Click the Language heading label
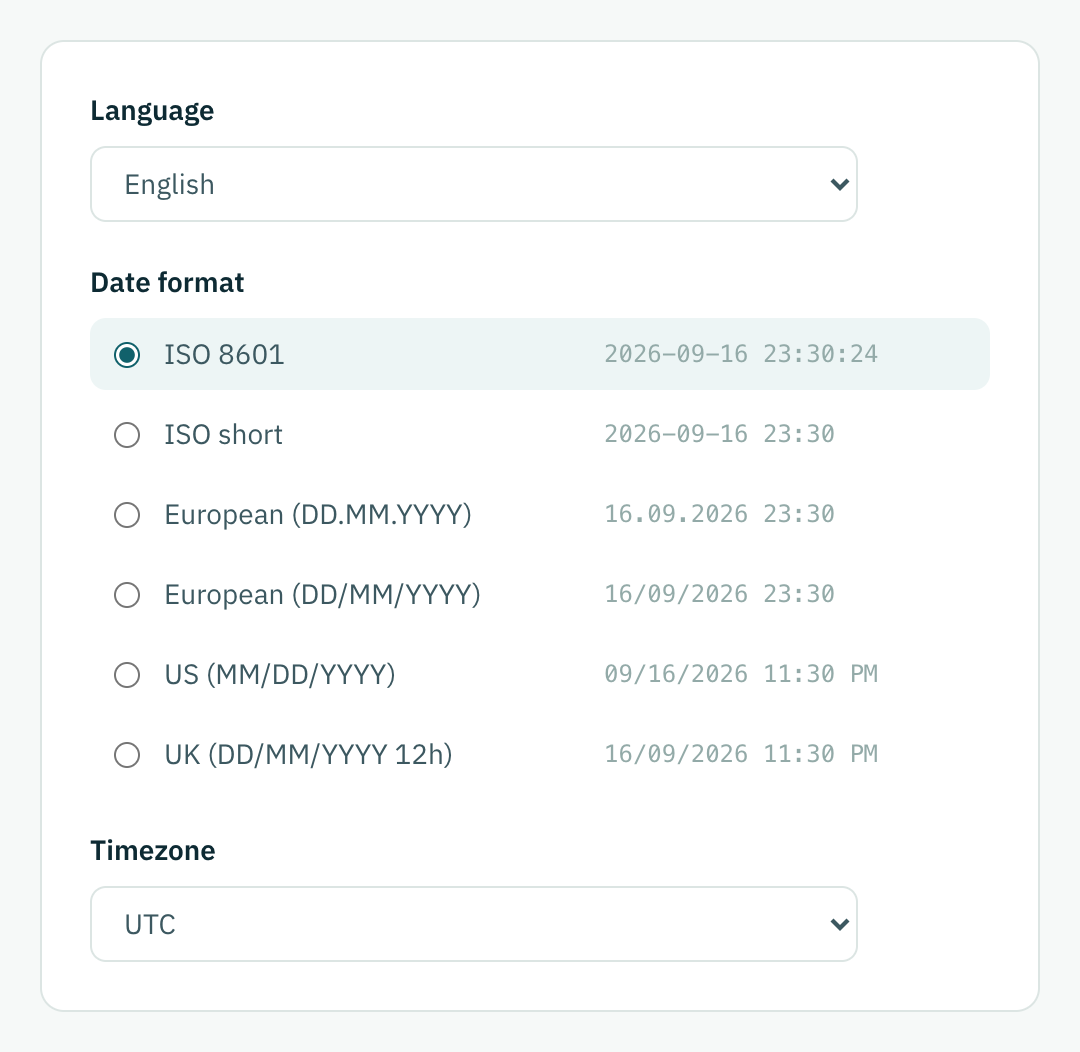 click(x=152, y=111)
